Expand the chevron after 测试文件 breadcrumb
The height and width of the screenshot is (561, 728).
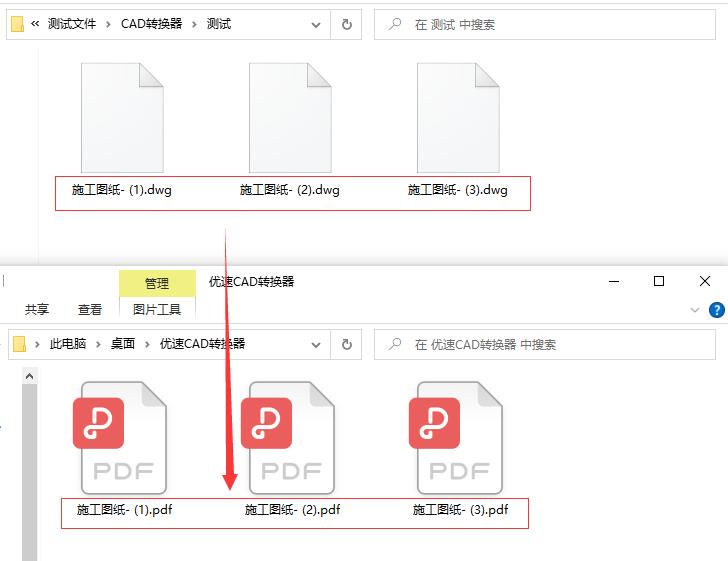pyautogui.click(x=108, y=24)
